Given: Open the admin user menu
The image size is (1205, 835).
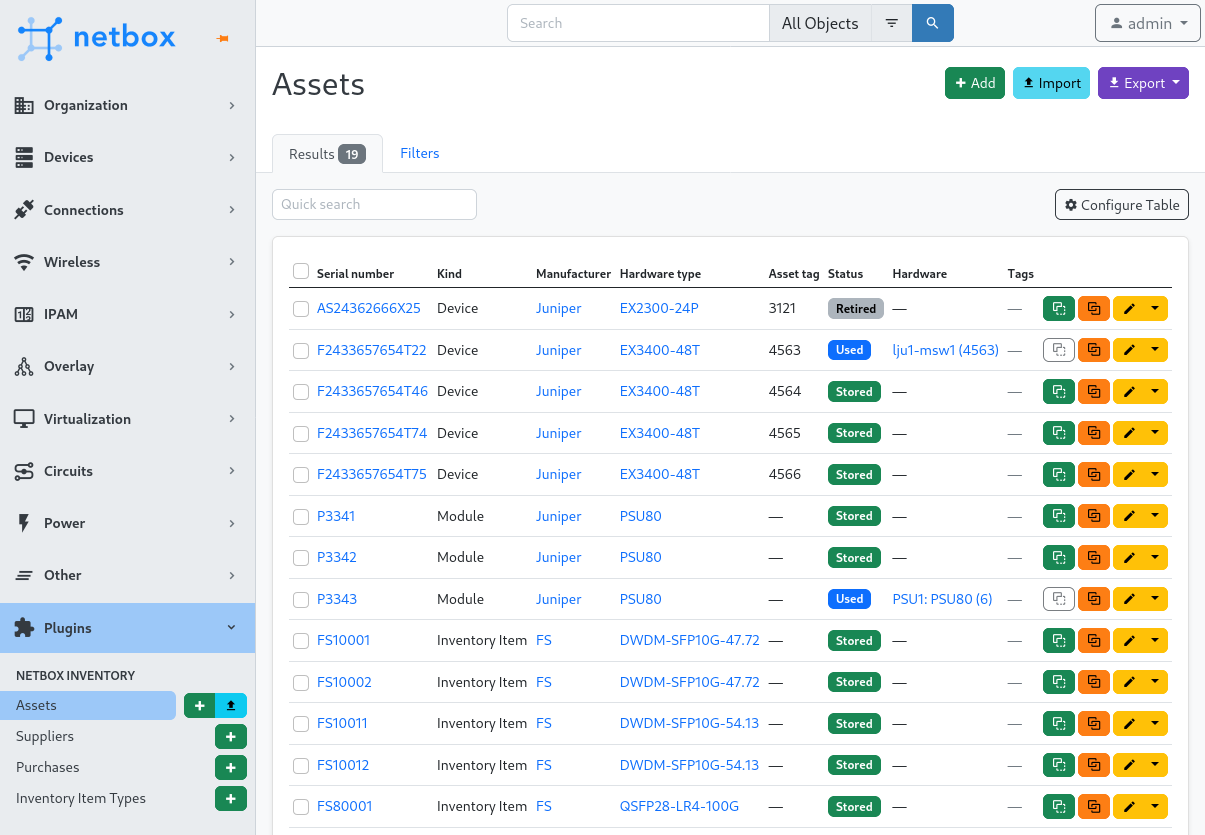Looking at the screenshot, I should click(1148, 23).
